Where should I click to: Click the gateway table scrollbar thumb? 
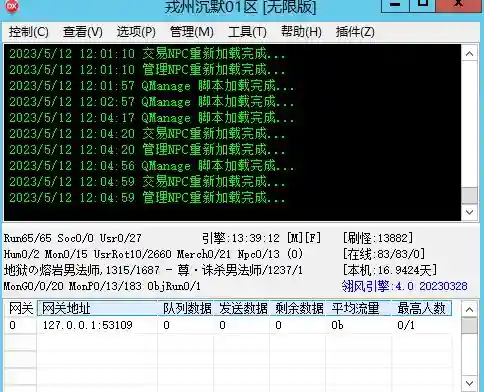(469, 325)
